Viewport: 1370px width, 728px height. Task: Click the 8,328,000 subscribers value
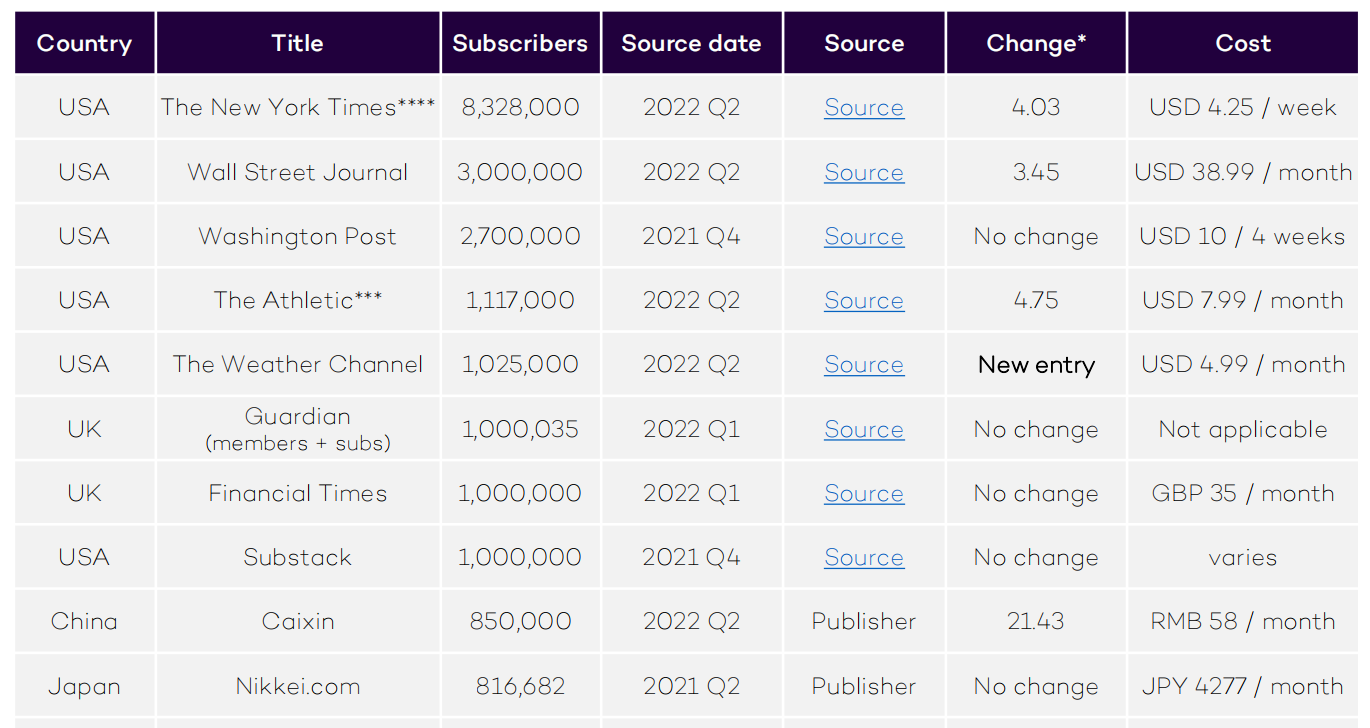pos(520,107)
